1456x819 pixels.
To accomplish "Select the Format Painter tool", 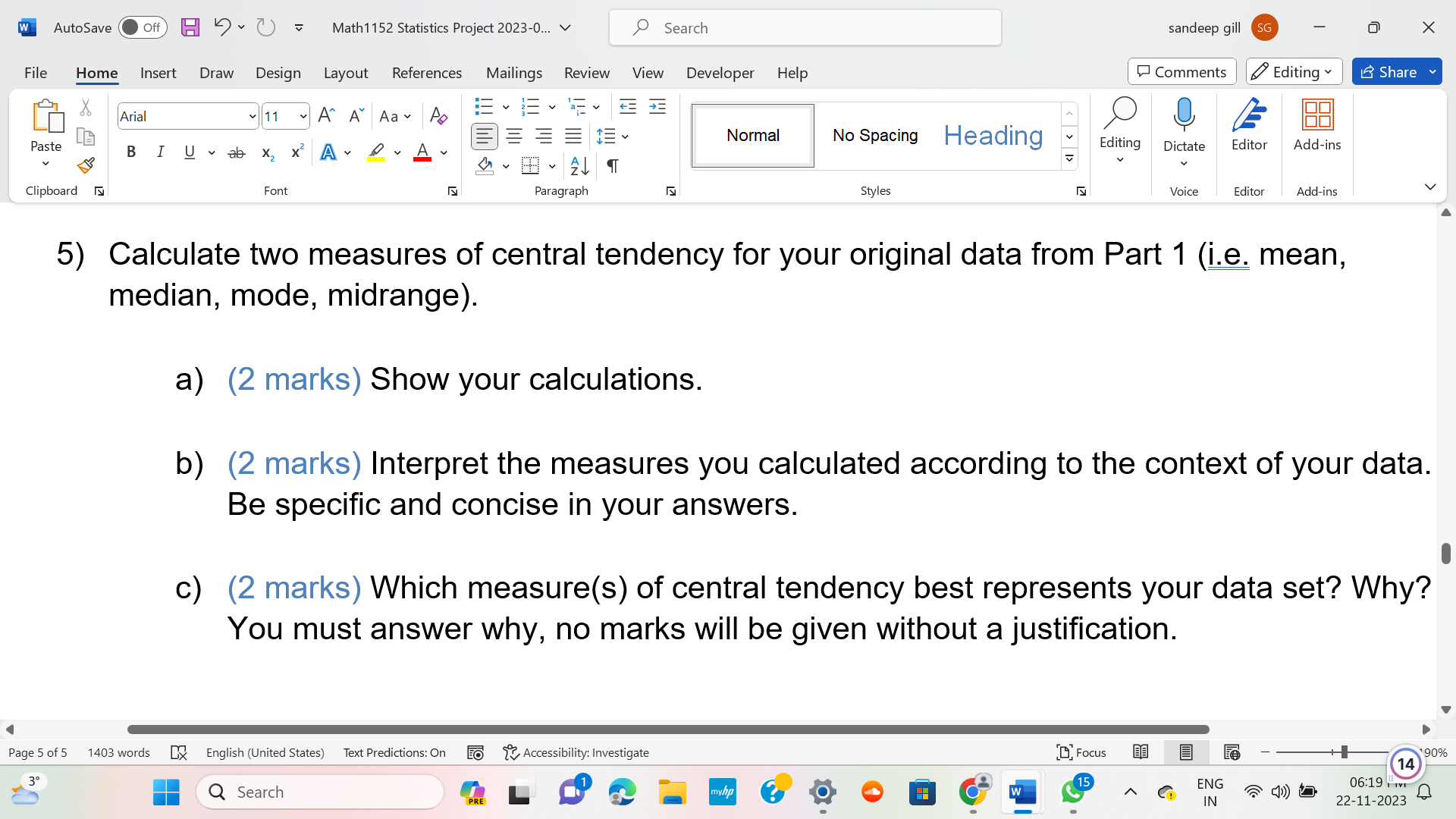I will [86, 165].
